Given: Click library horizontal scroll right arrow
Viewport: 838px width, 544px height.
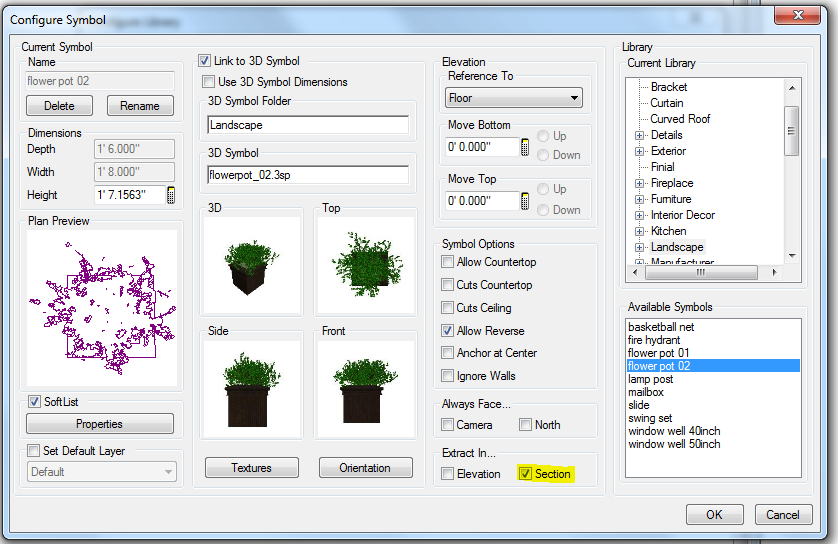Looking at the screenshot, I should point(774,273).
